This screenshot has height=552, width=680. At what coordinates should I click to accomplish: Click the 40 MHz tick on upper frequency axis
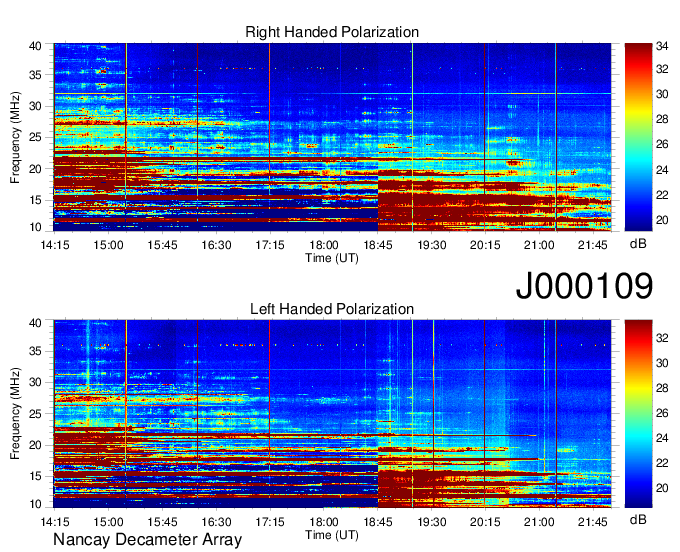pyautogui.click(x=35, y=46)
